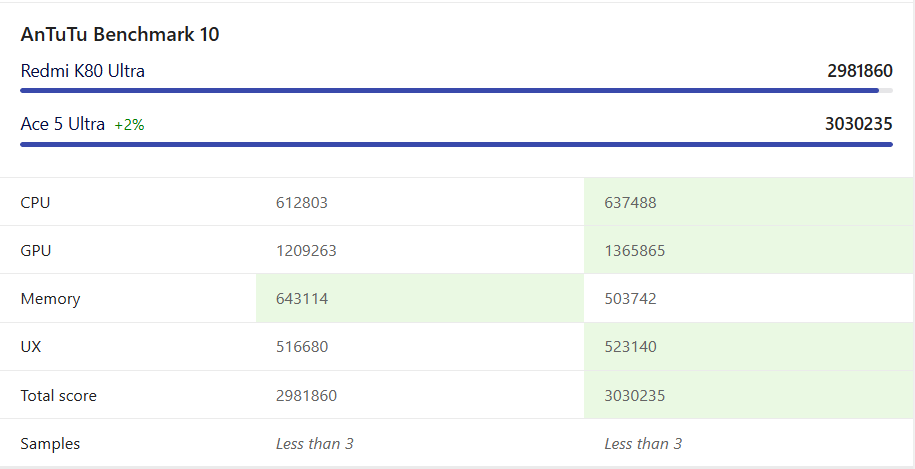Select the Memory row label
The height and width of the screenshot is (469, 915).
click(50, 299)
